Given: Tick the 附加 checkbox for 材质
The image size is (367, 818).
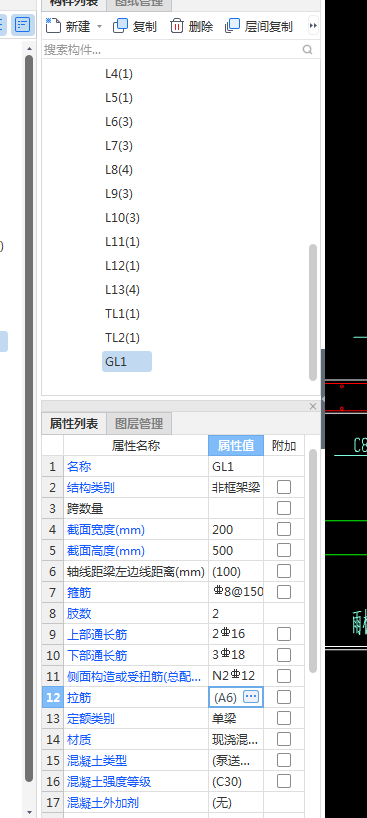Looking at the screenshot, I should tap(284, 739).
